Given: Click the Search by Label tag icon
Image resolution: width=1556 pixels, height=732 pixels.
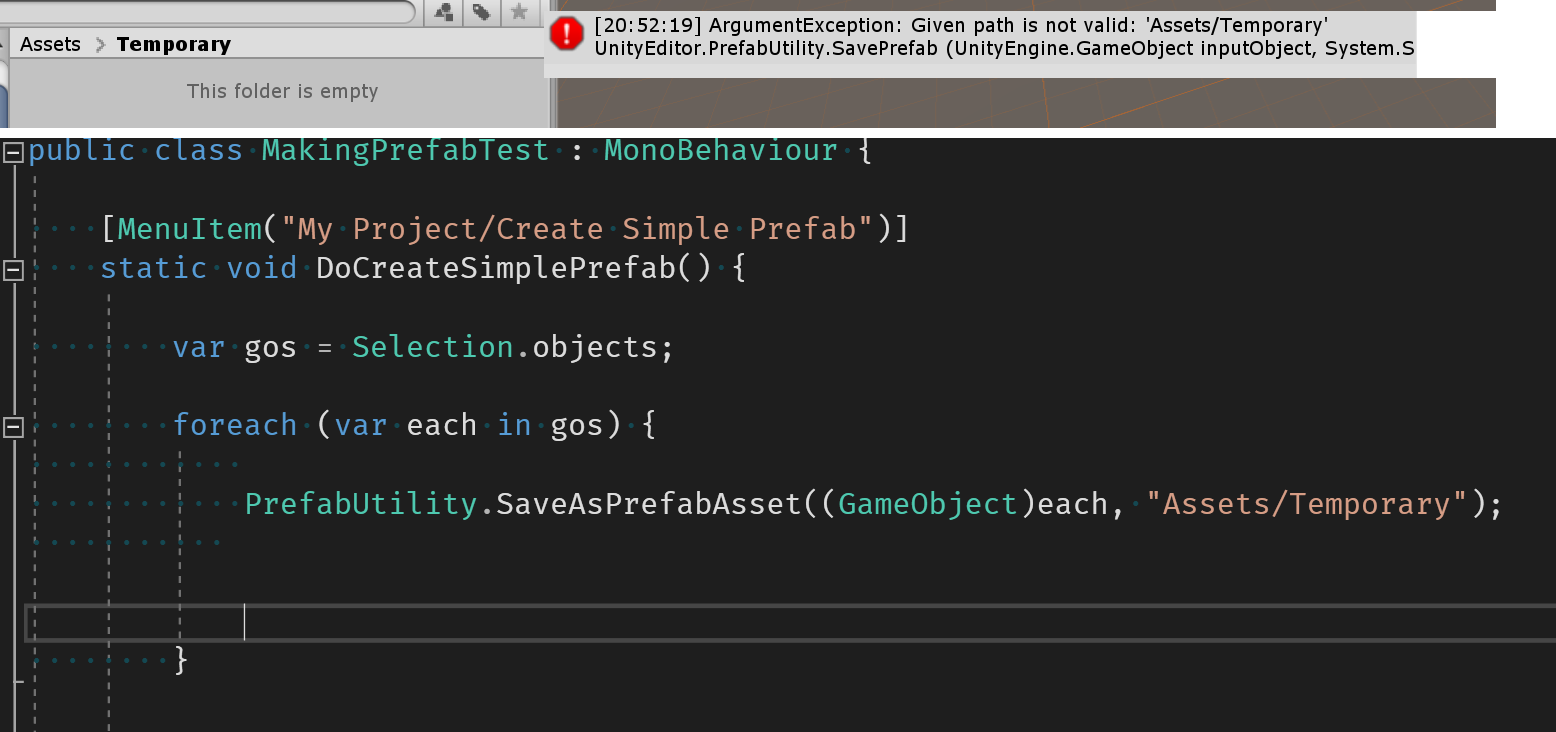Looking at the screenshot, I should click(482, 12).
